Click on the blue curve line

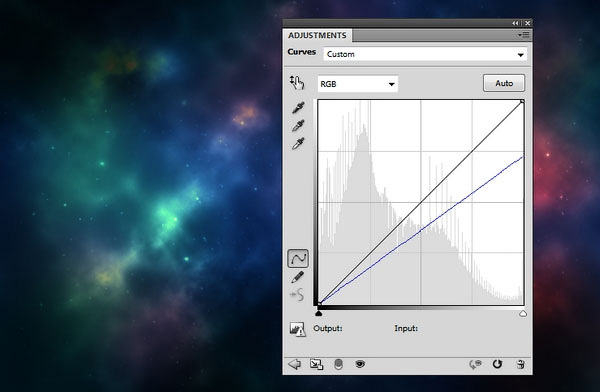pos(421,230)
